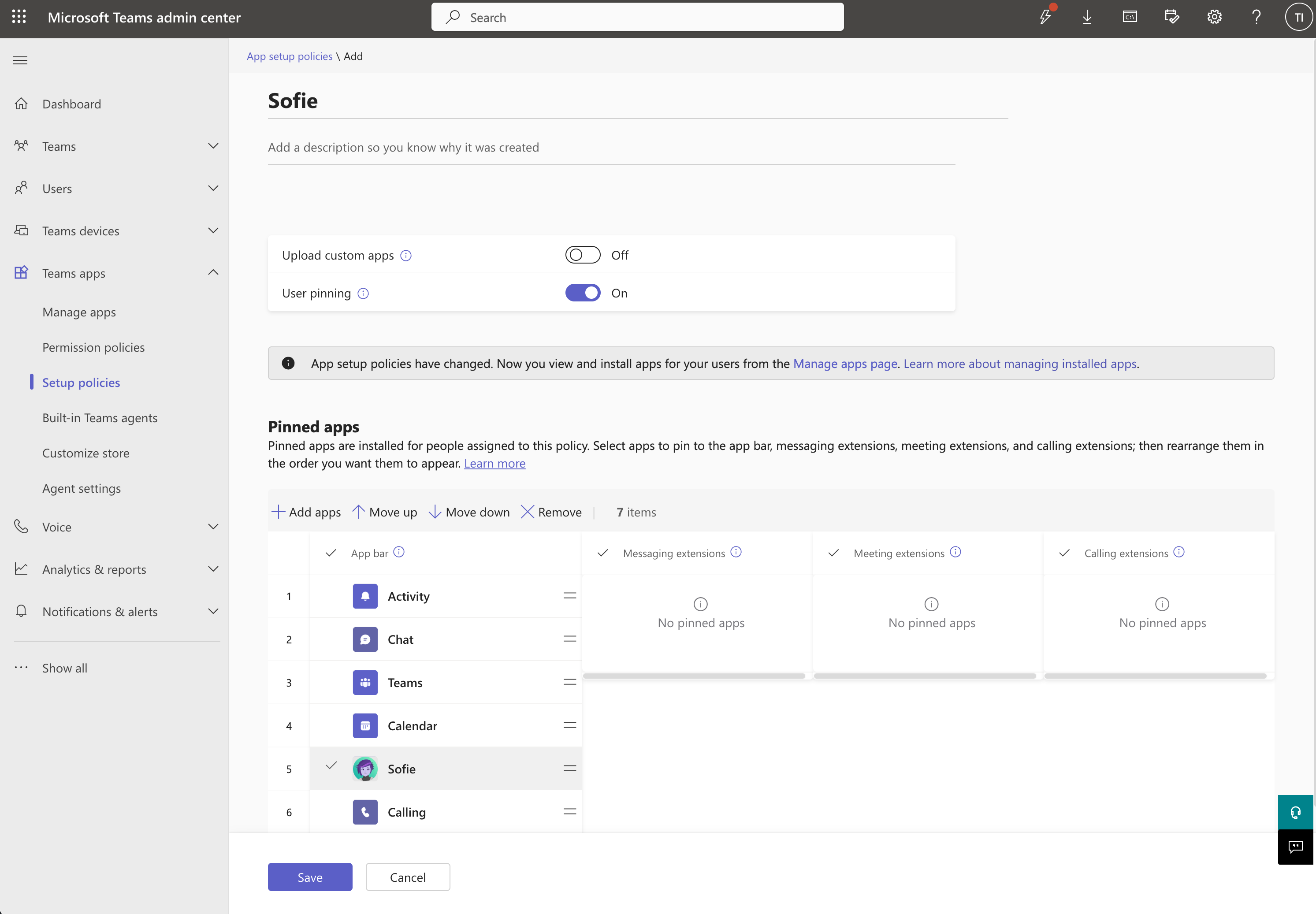Screen dimensions: 1316x914
Task: Click info icon beside User pinning
Action: tap(363, 293)
